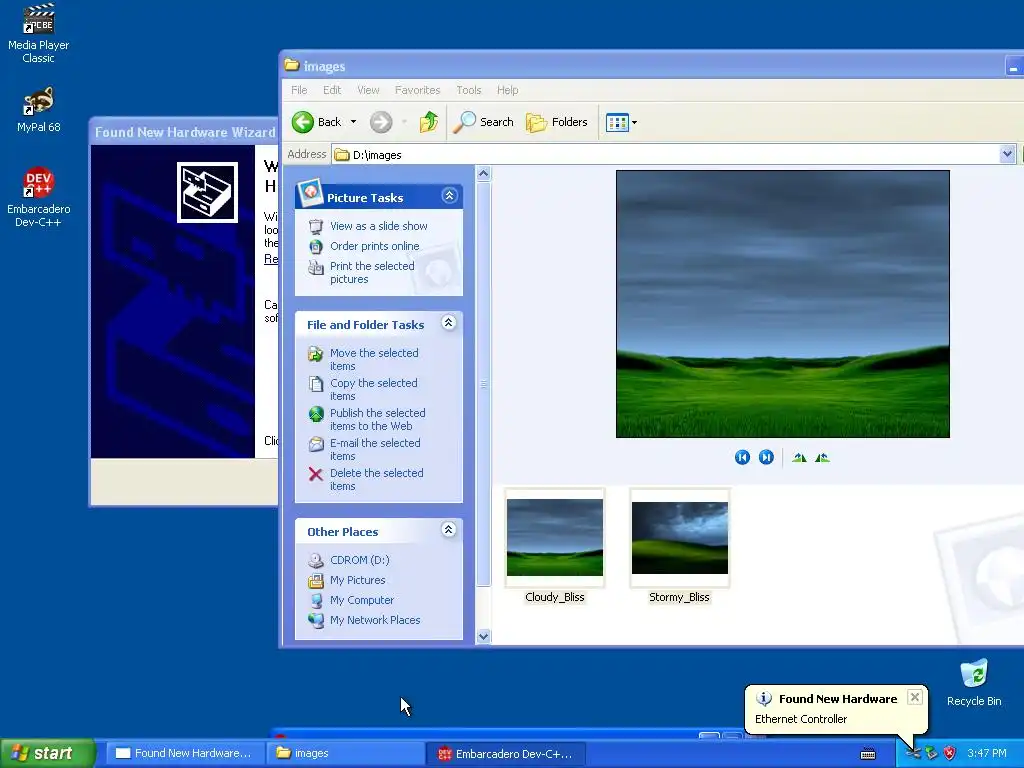Open the Search pane
The width and height of the screenshot is (1024, 768).
(x=483, y=122)
